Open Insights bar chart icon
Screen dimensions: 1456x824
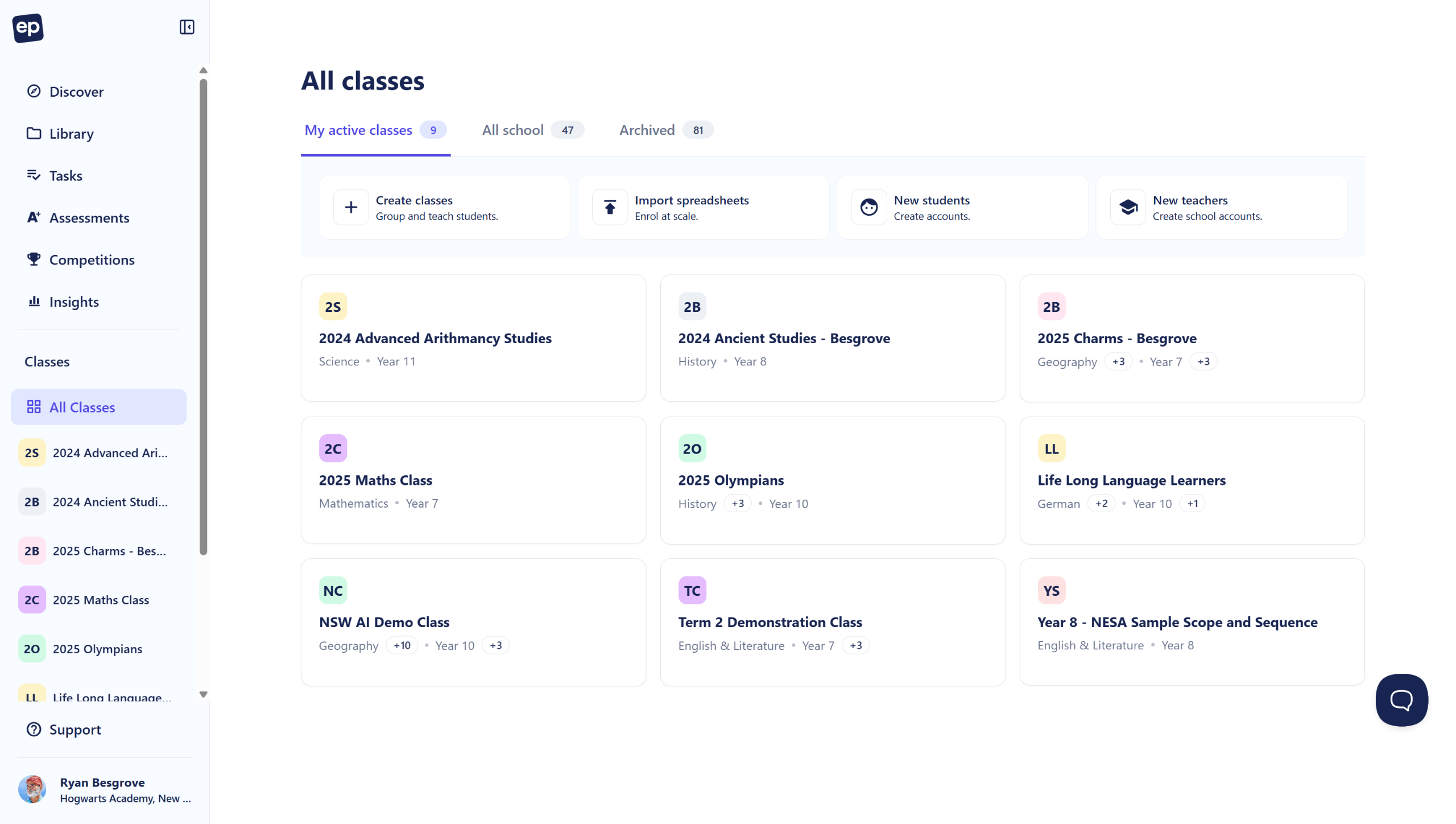(x=34, y=301)
